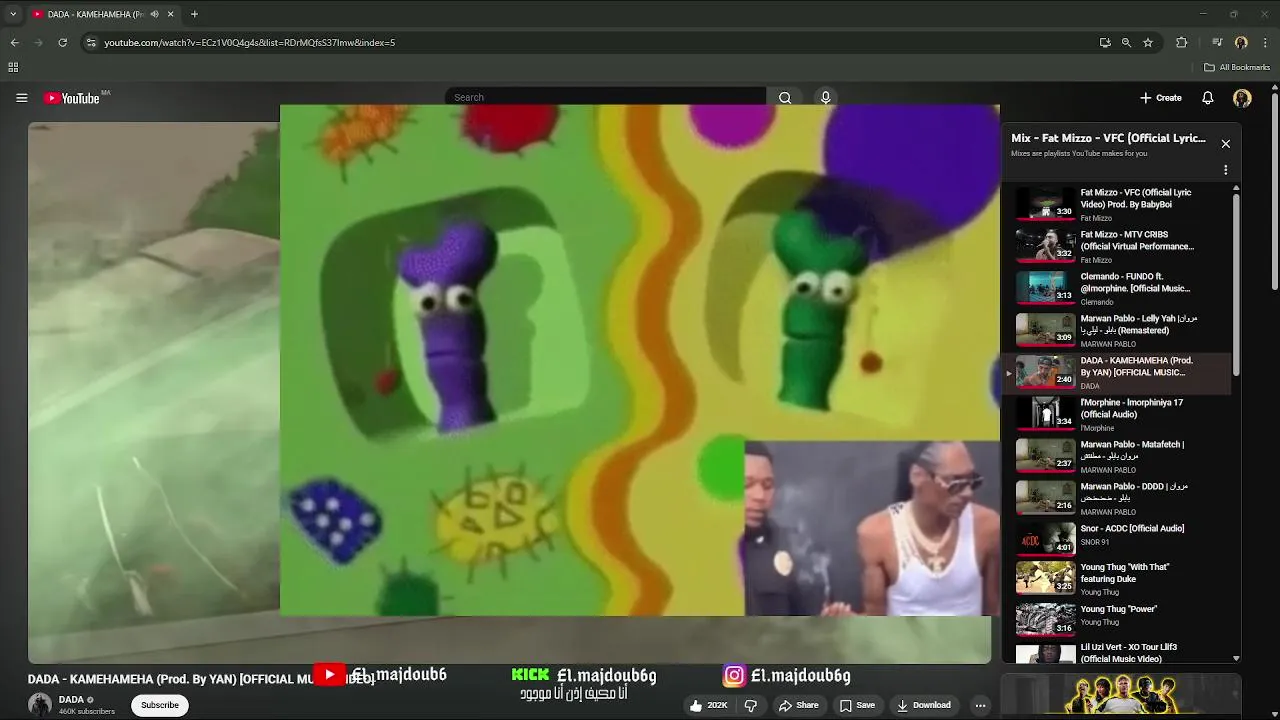Download the video
The height and width of the screenshot is (720, 1280).
coord(923,705)
